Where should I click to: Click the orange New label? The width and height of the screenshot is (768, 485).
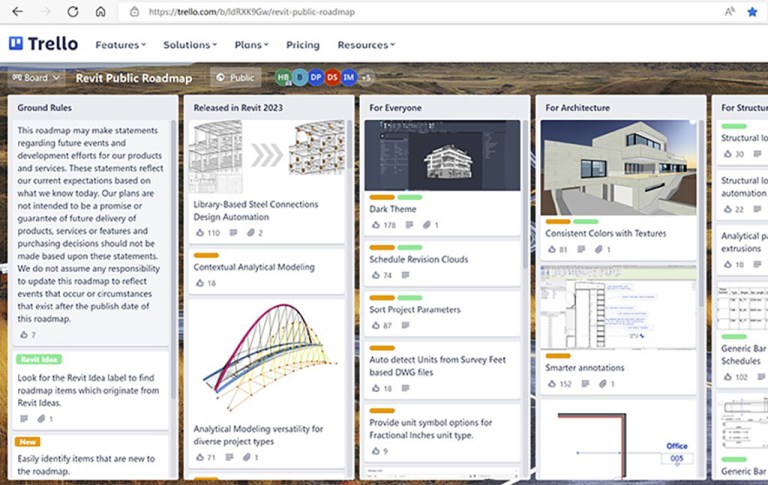coord(27,442)
